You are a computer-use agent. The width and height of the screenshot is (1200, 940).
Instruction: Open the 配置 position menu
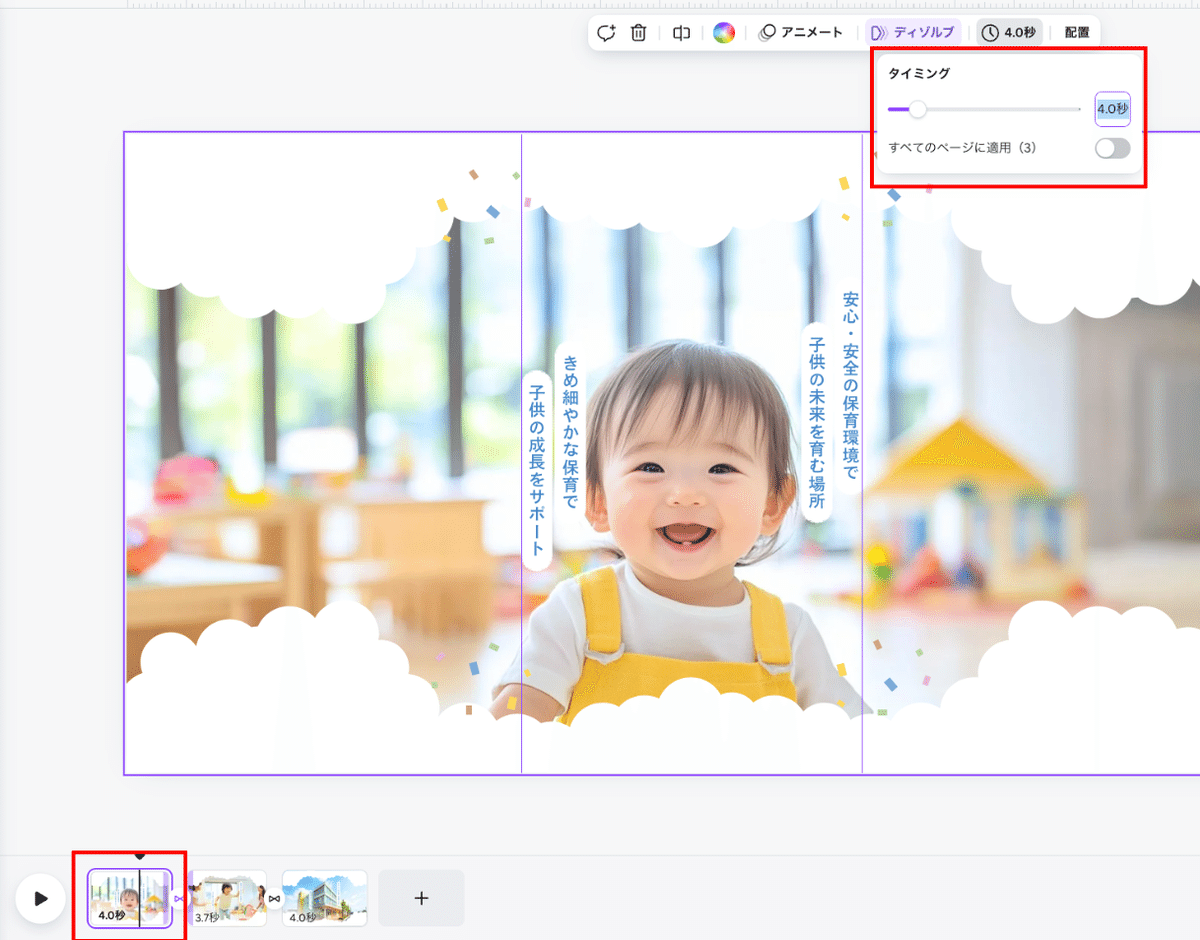tap(1077, 33)
